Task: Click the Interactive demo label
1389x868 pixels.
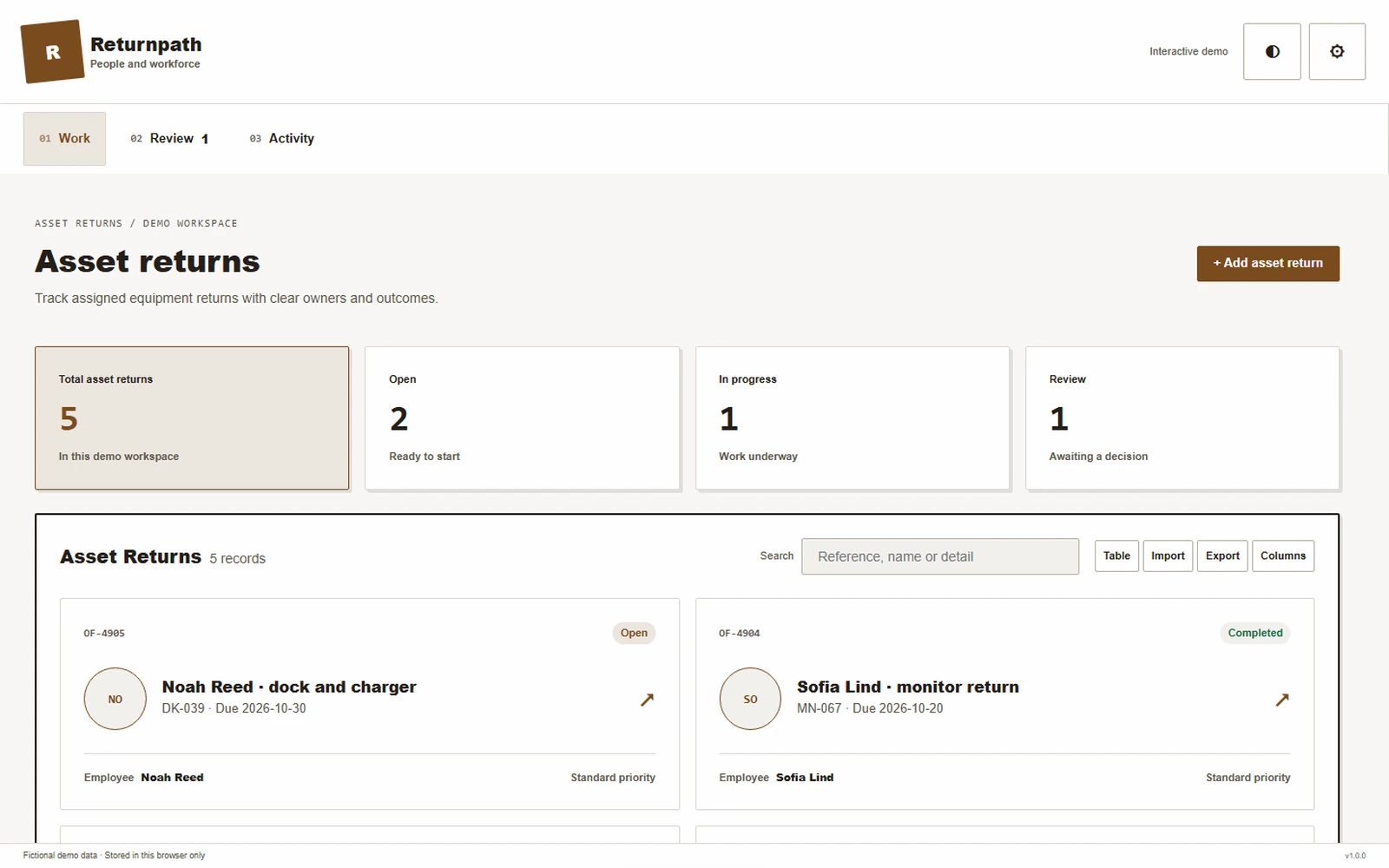Action: [x=1188, y=52]
